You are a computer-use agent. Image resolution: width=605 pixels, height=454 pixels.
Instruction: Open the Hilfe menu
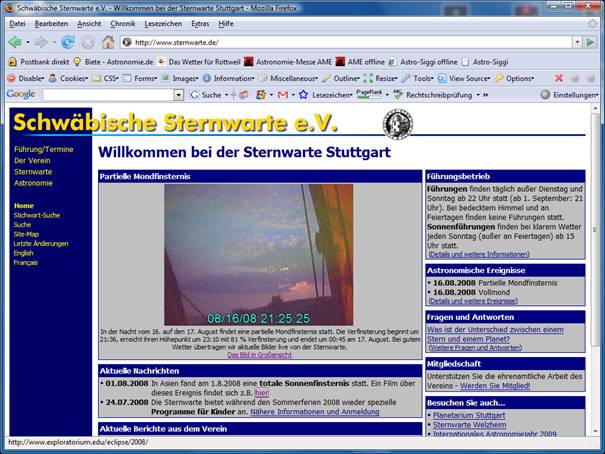[226, 24]
